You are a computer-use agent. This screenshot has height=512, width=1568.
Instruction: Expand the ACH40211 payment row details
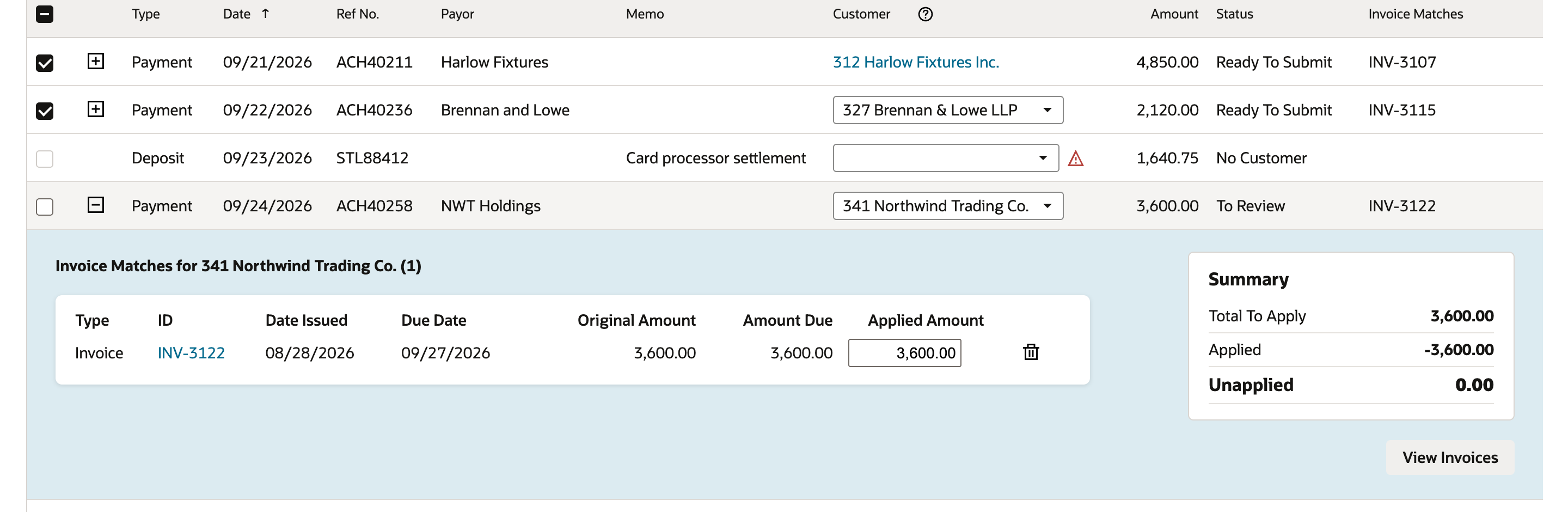96,61
